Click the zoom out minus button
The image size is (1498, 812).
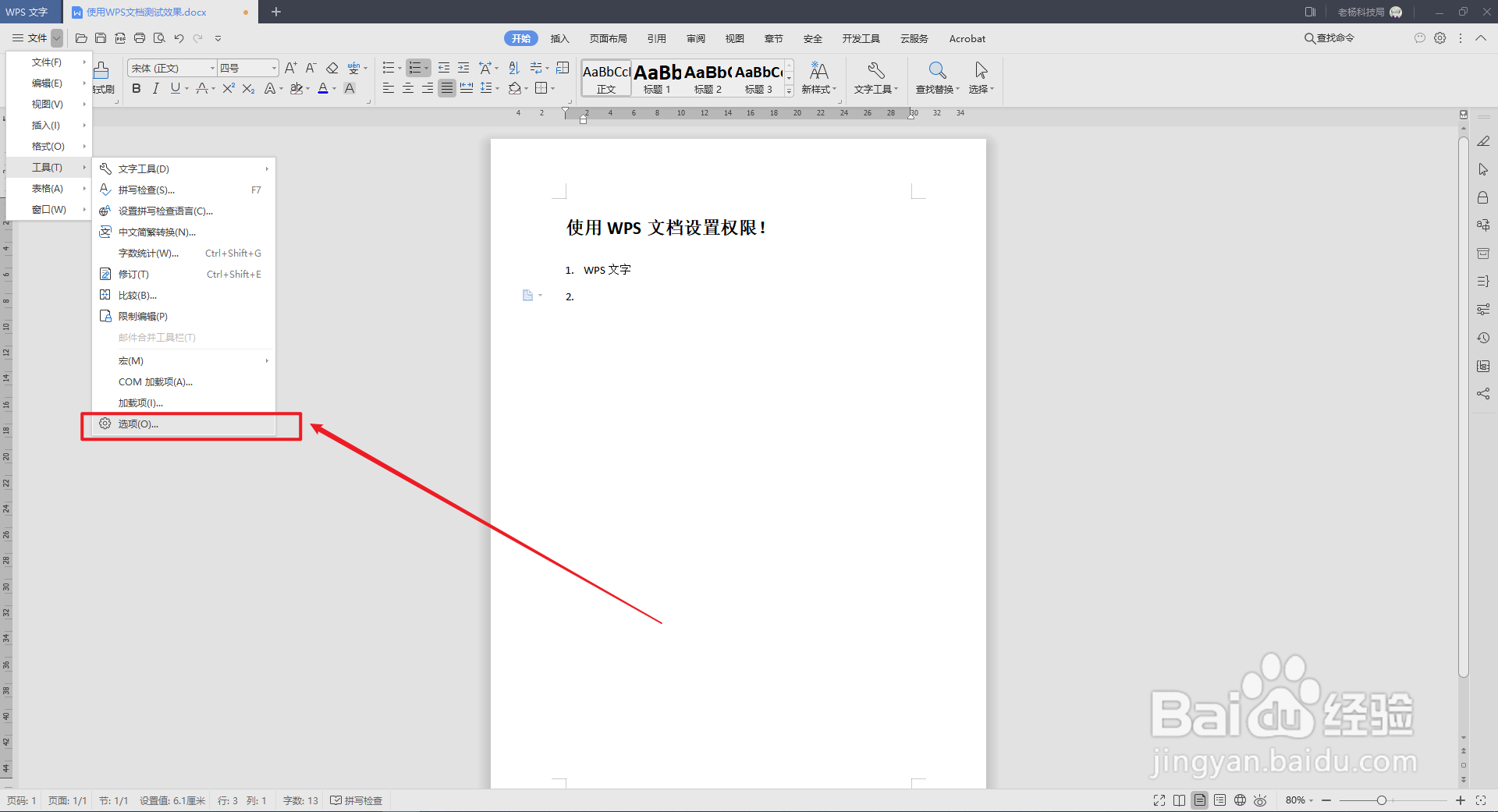tap(1326, 800)
